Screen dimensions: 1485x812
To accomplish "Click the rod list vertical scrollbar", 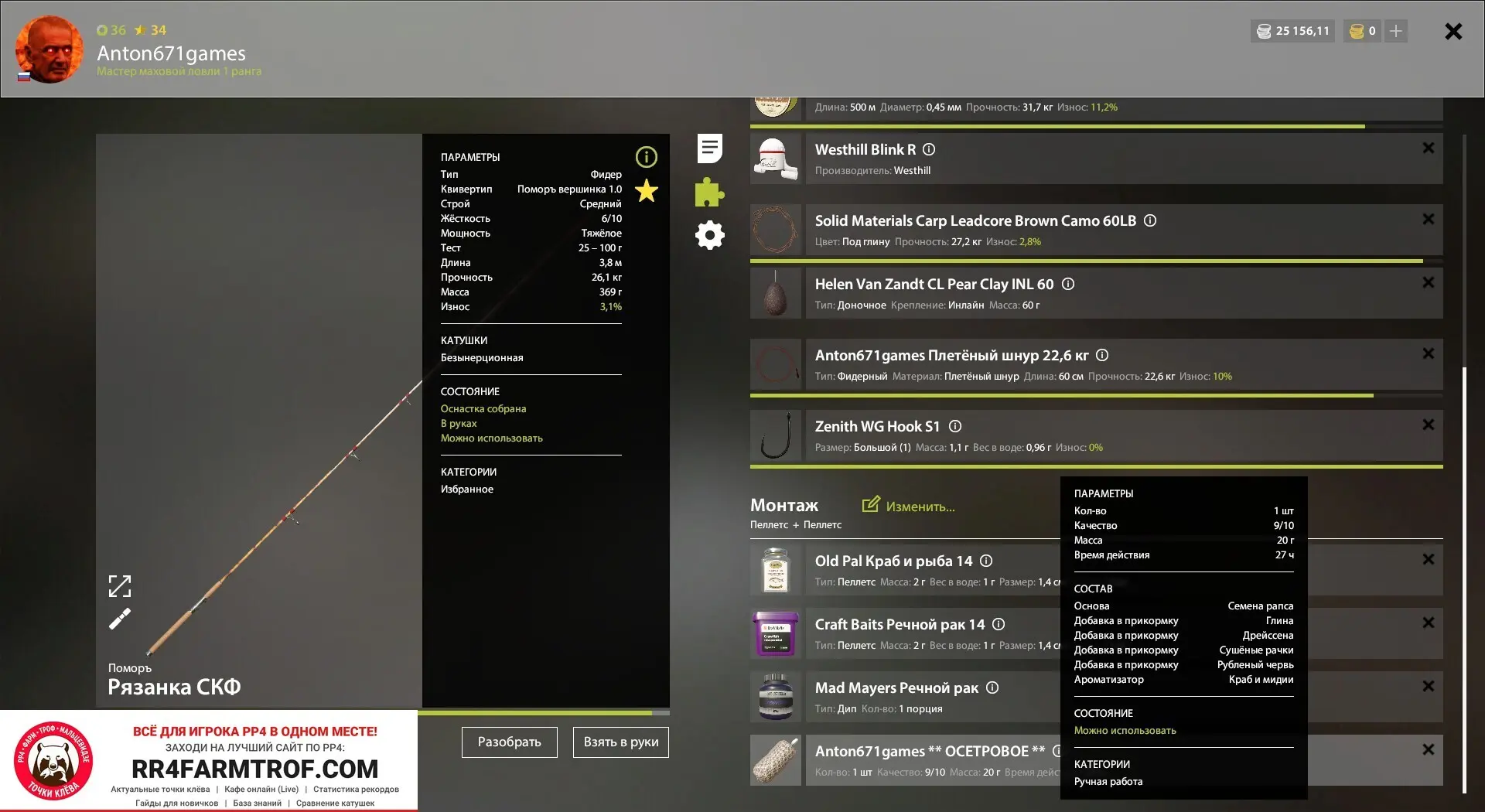I will [x=1464, y=580].
